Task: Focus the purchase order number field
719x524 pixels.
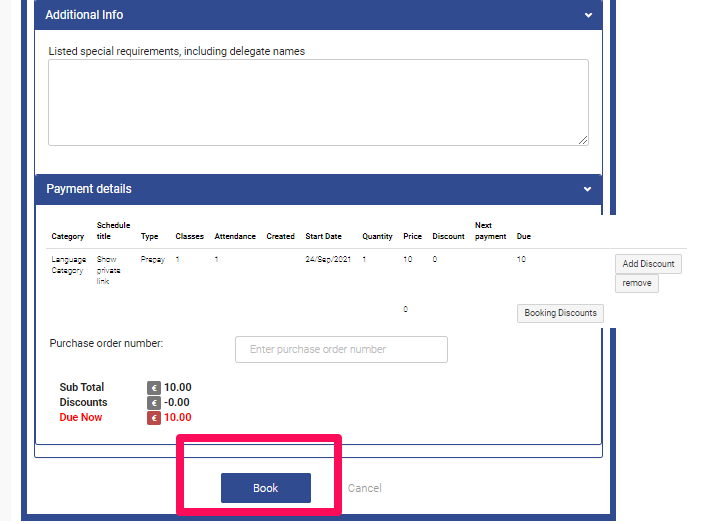Action: point(341,349)
